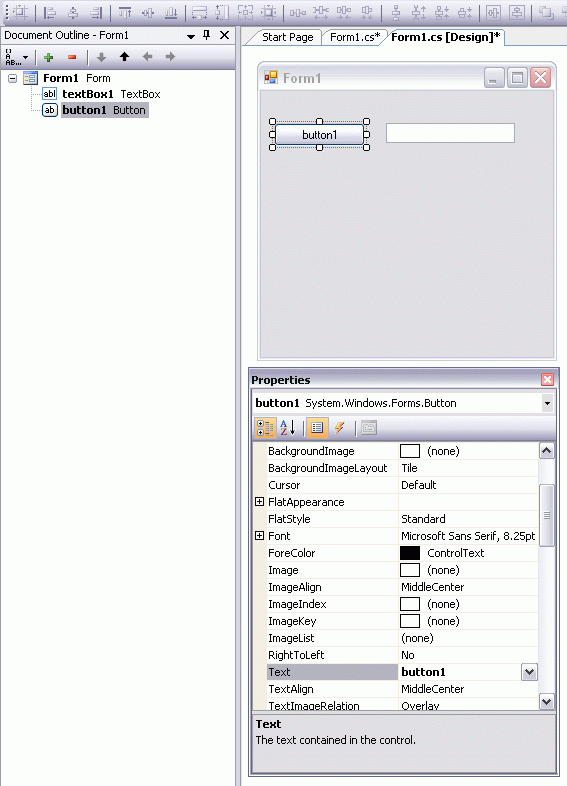
Task: Open Document Outline window position dropdown
Action: click(x=191, y=36)
